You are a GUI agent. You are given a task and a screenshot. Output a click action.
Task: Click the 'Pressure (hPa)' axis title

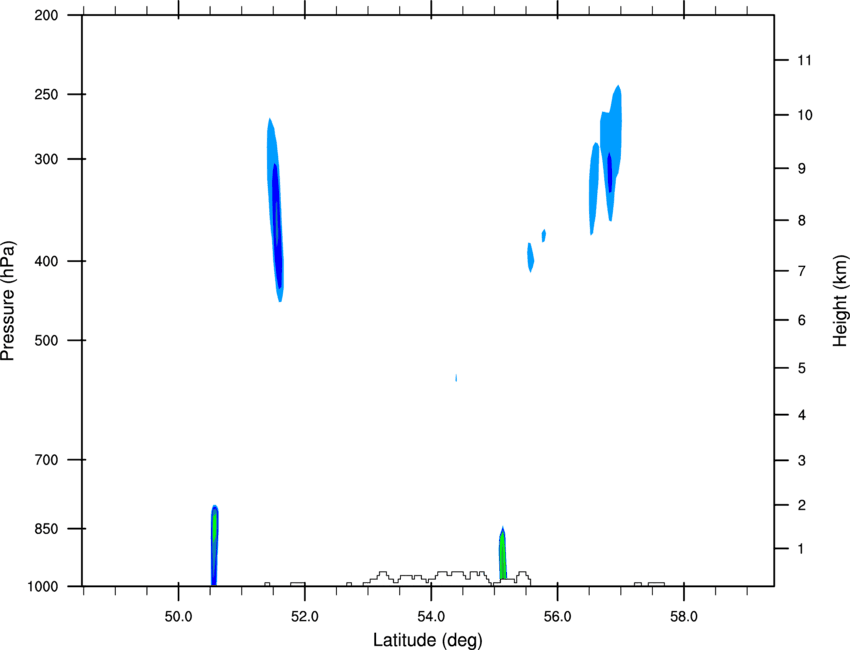click(8, 301)
